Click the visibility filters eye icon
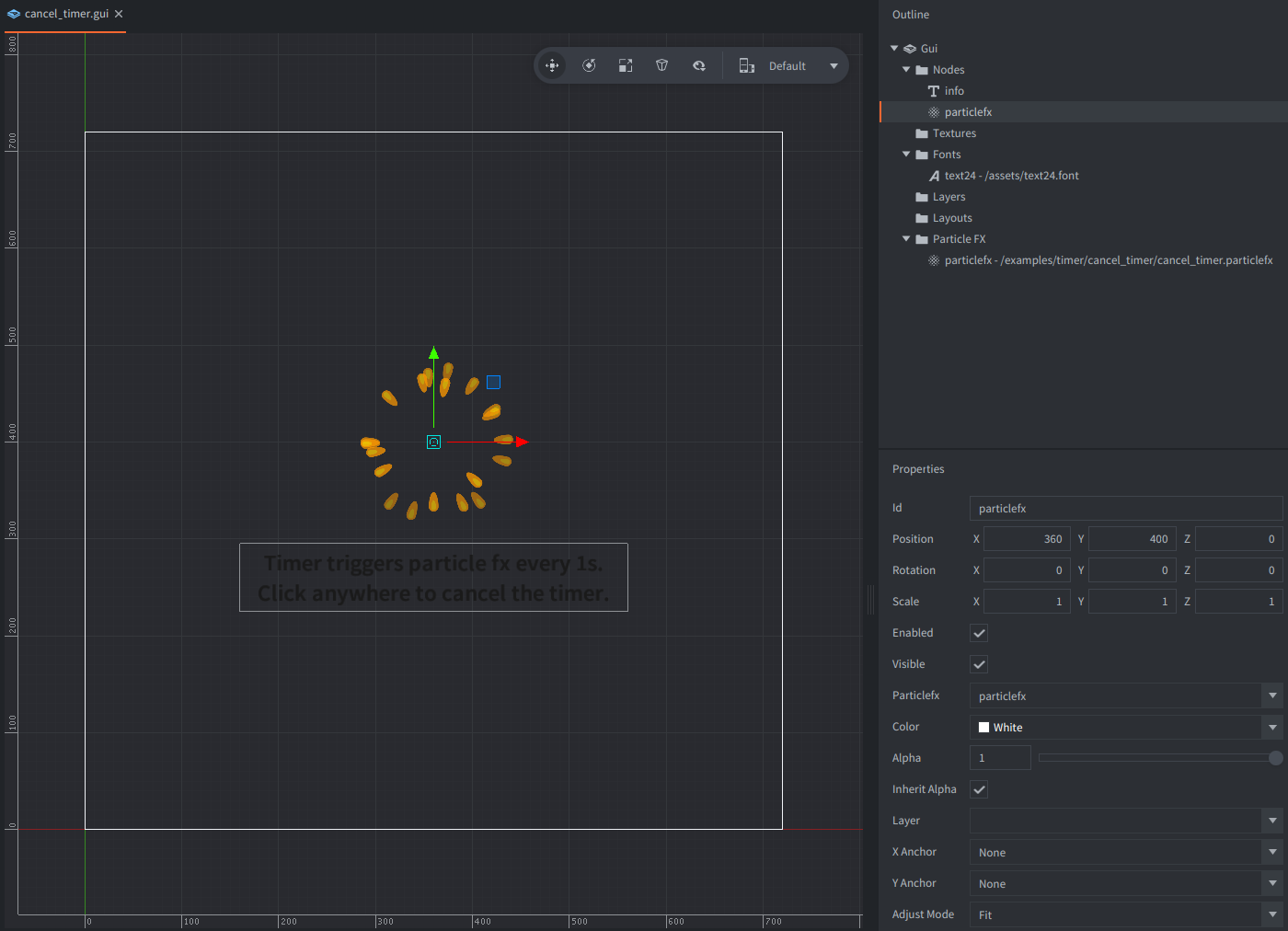The width and height of the screenshot is (1288, 931). coord(699,65)
